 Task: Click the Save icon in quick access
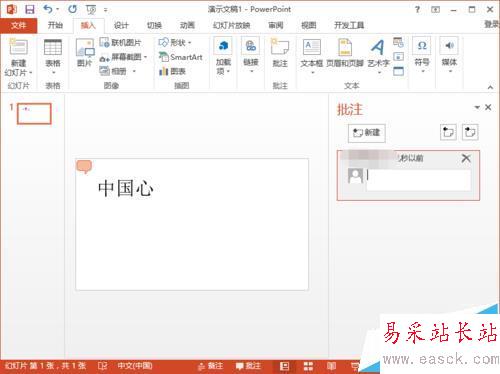point(30,9)
